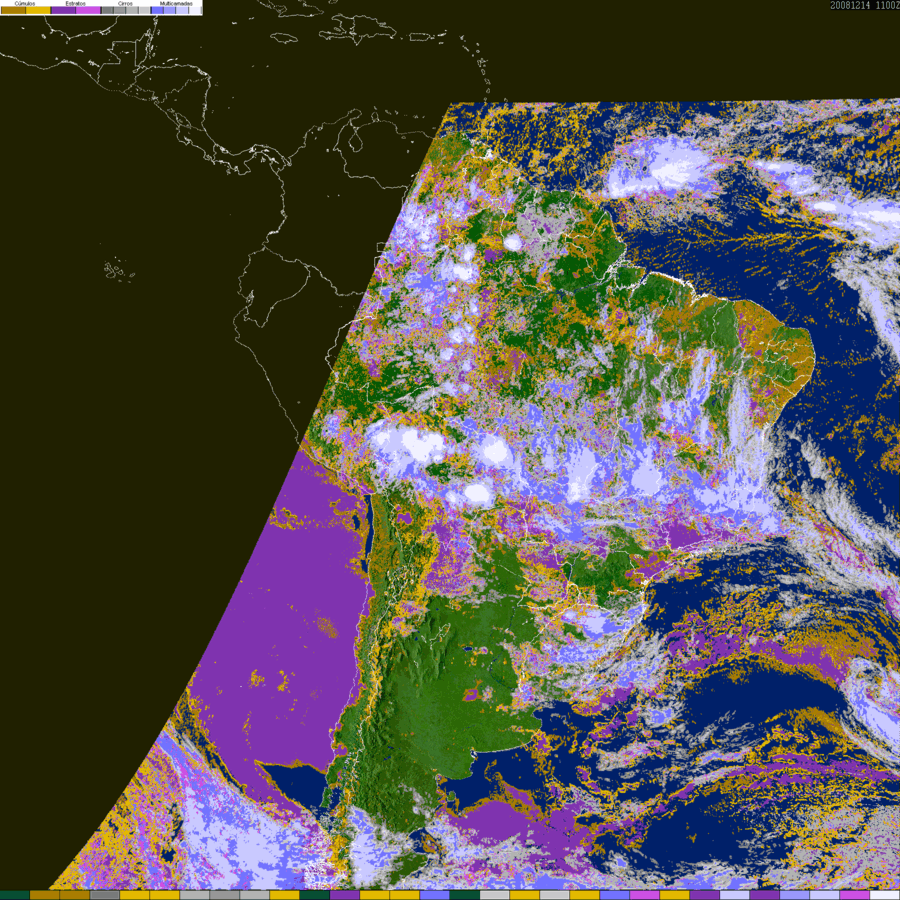Viewport: 900px width, 900px height.
Task: Pick the third gray Cirros legend swatch
Action: click(132, 10)
